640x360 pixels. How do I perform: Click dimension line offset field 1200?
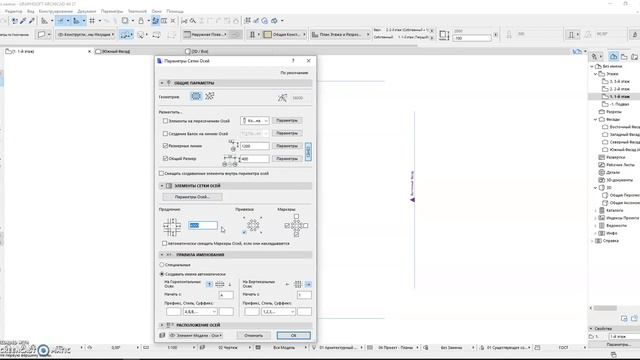pos(254,146)
